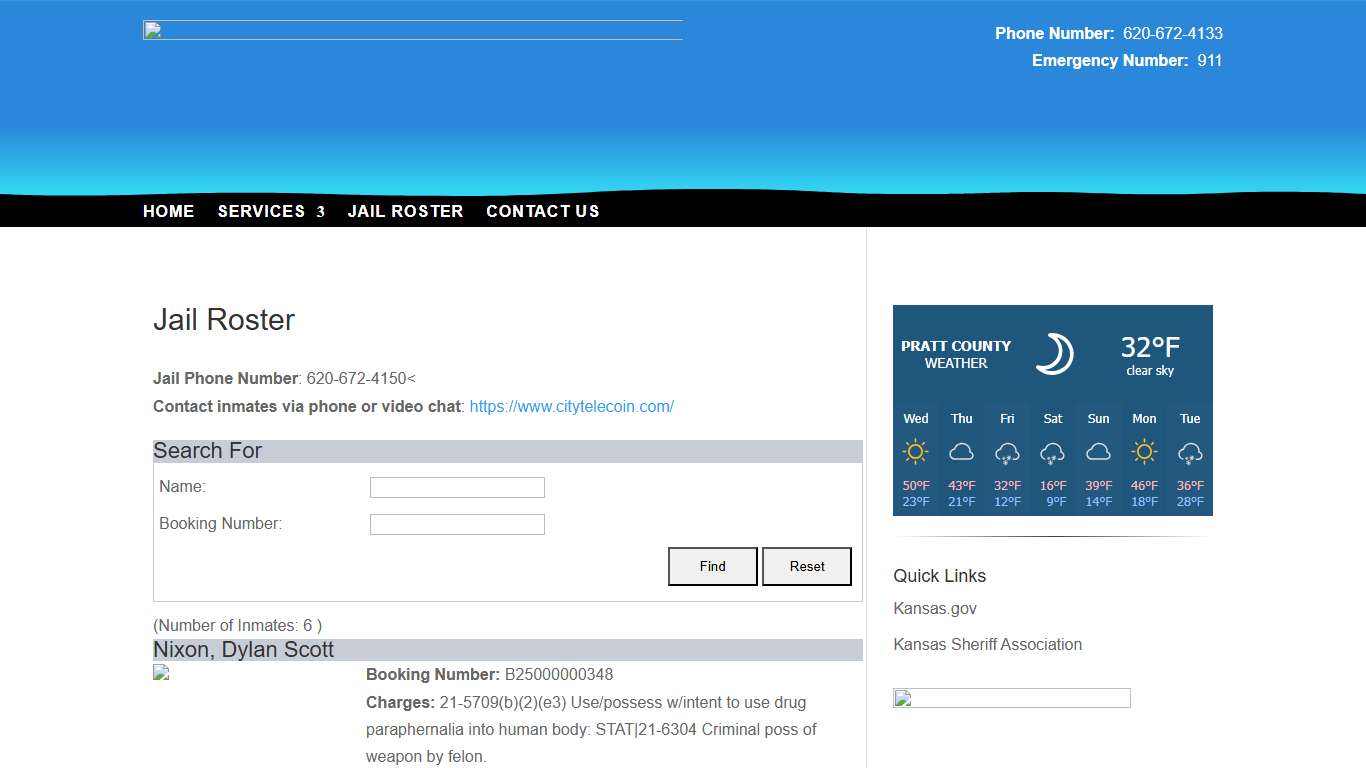Viewport: 1366px width, 768px height.
Task: Click into the Booking Number field
Action: pos(457,524)
